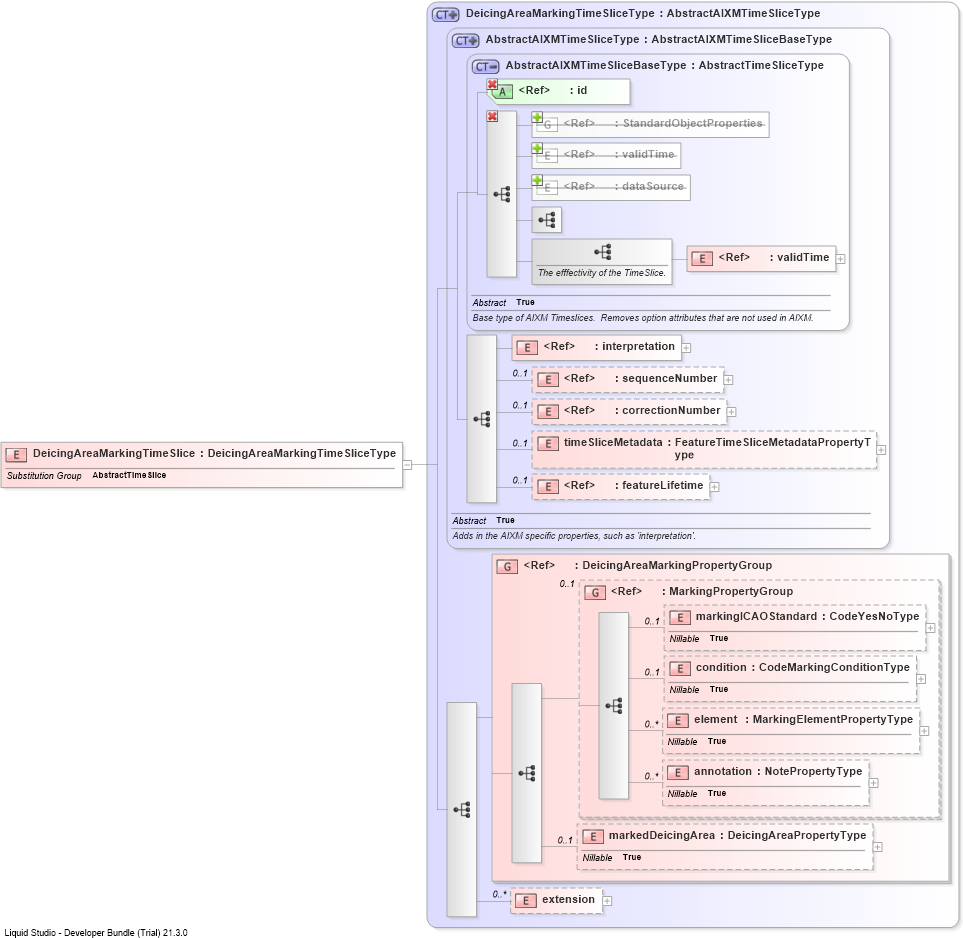Expand the markedDeicingArea element
This screenshot has width=963, height=938.
877,847
